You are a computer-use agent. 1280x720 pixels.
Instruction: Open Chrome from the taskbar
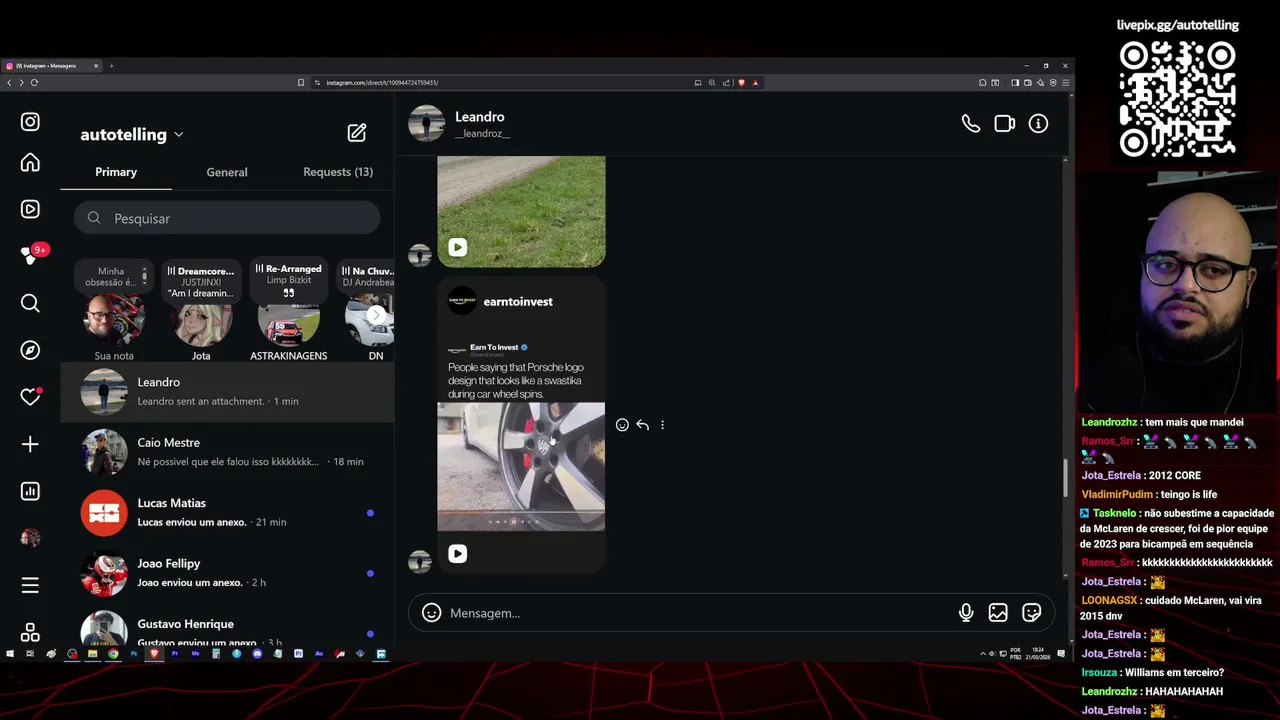pos(113,654)
